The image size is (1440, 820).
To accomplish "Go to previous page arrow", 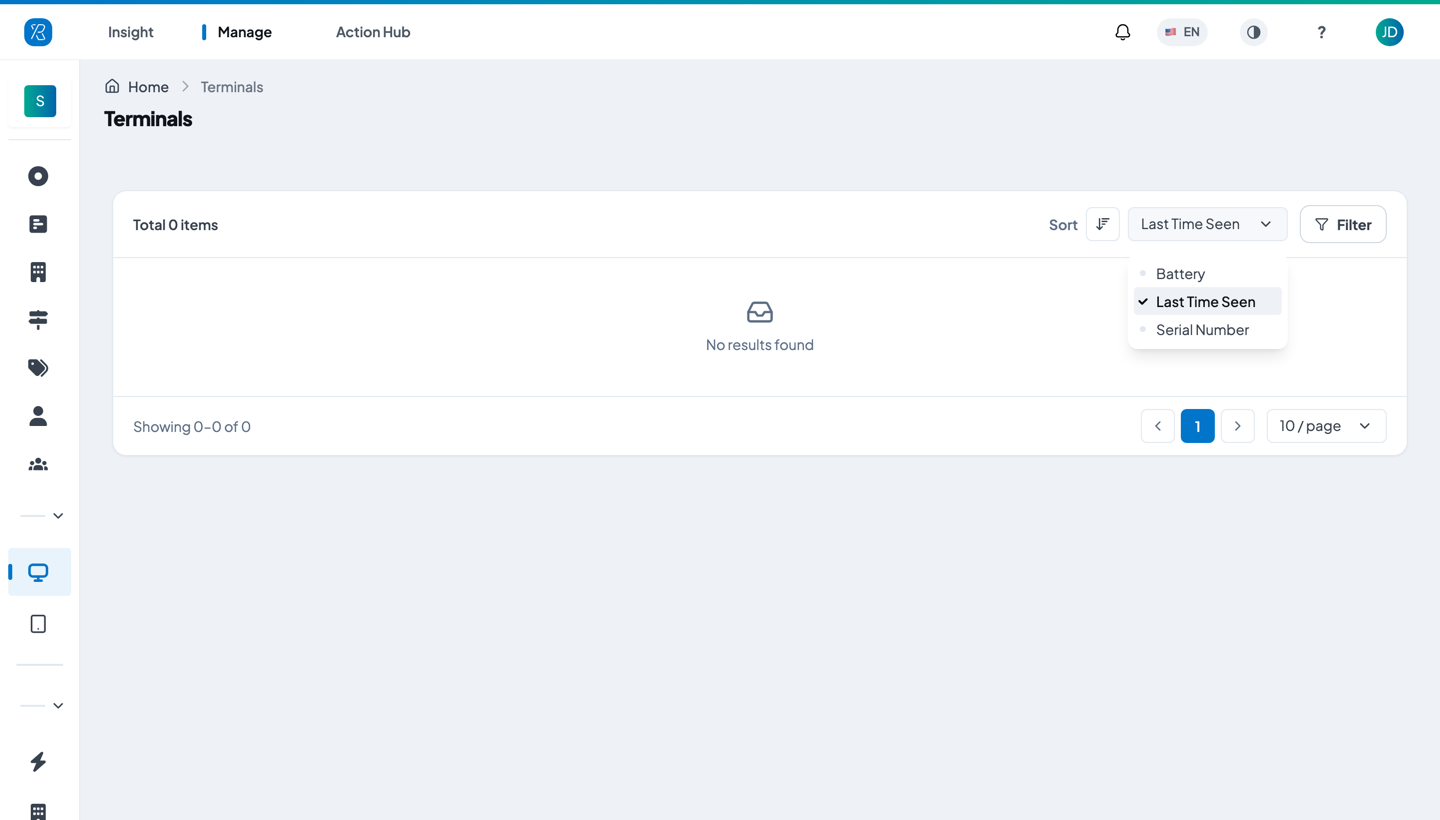I will (x=1158, y=426).
